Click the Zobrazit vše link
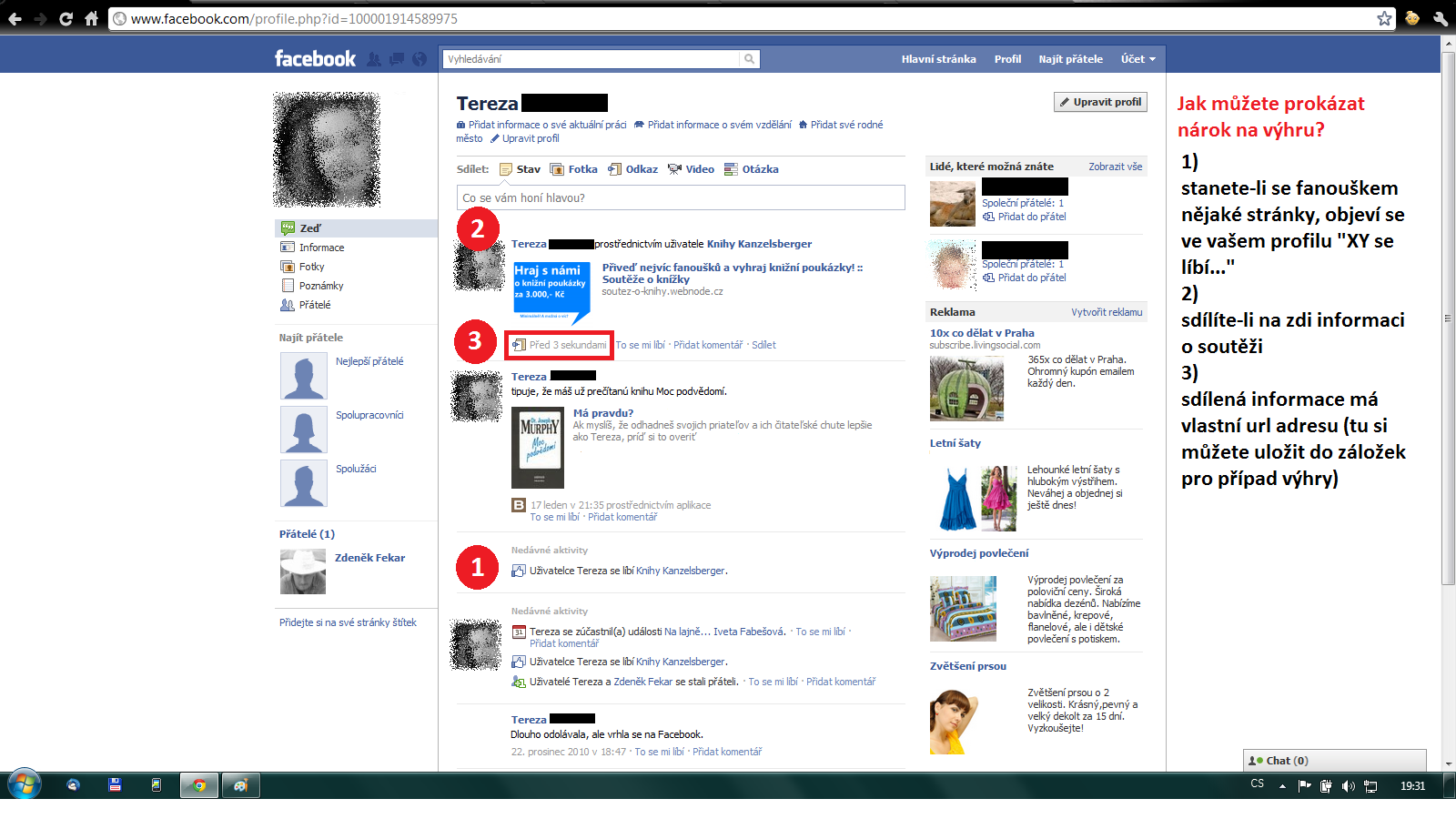This screenshot has height=819, width=1456. pyautogui.click(x=1115, y=167)
